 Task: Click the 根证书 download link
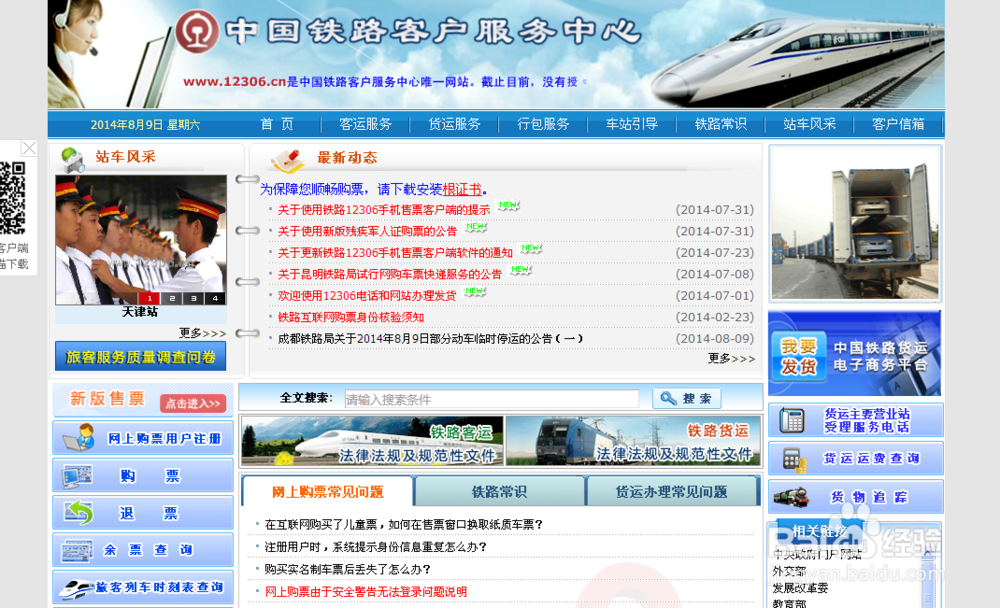point(462,189)
